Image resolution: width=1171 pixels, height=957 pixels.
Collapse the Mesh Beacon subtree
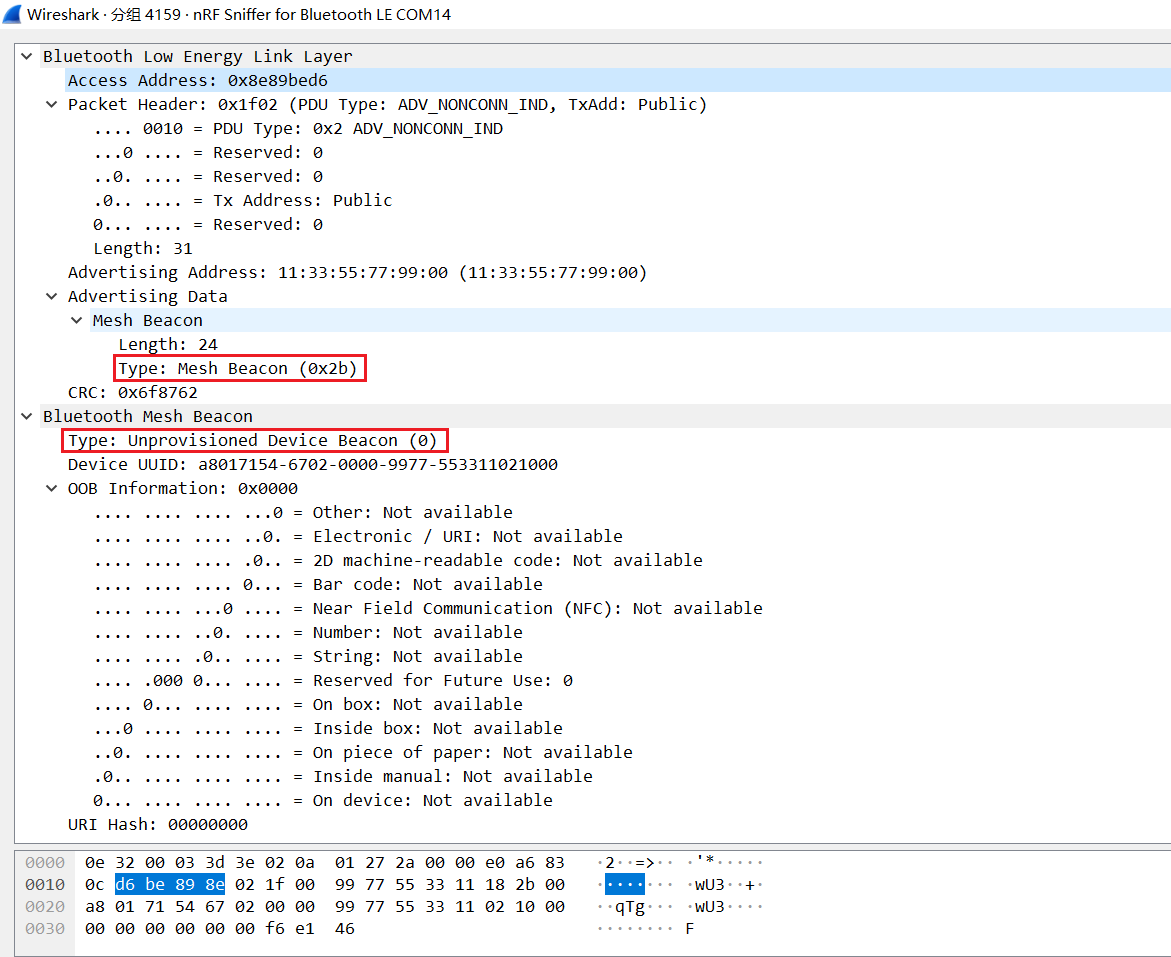click(77, 321)
